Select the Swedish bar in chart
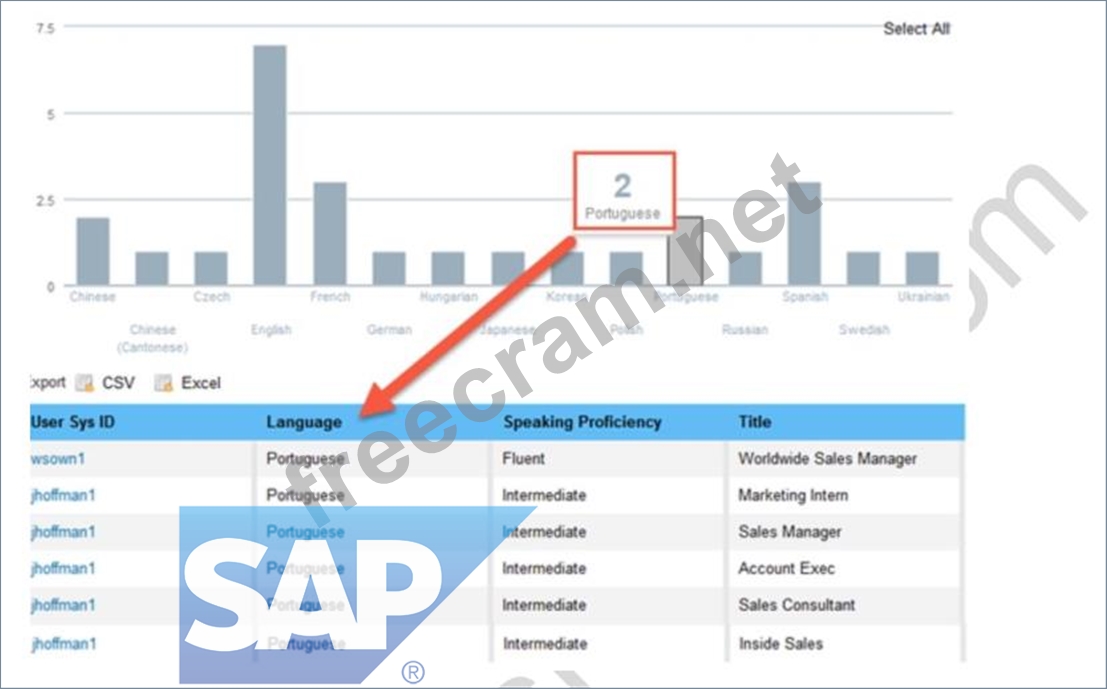The height and width of the screenshot is (689, 1107). [863, 269]
